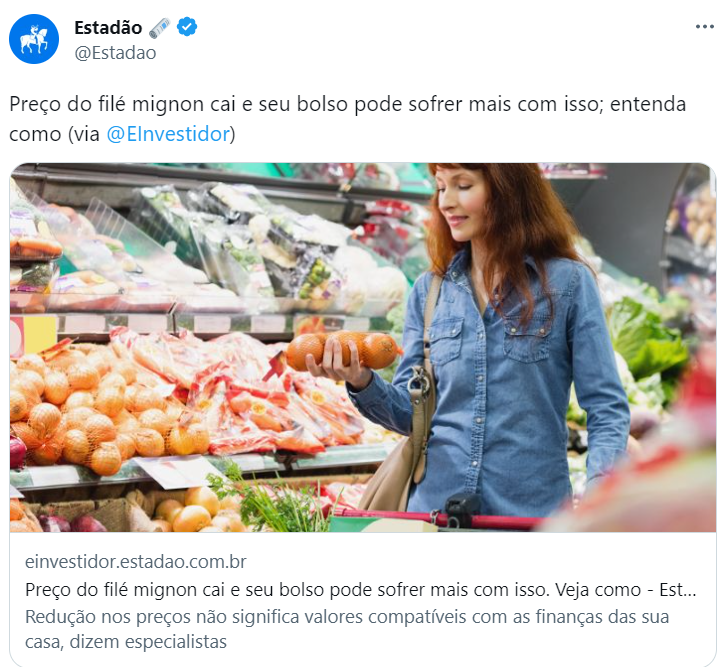Screen dimensions: 725x667
Task: Click the woman's face in the photo
Action: click(462, 203)
